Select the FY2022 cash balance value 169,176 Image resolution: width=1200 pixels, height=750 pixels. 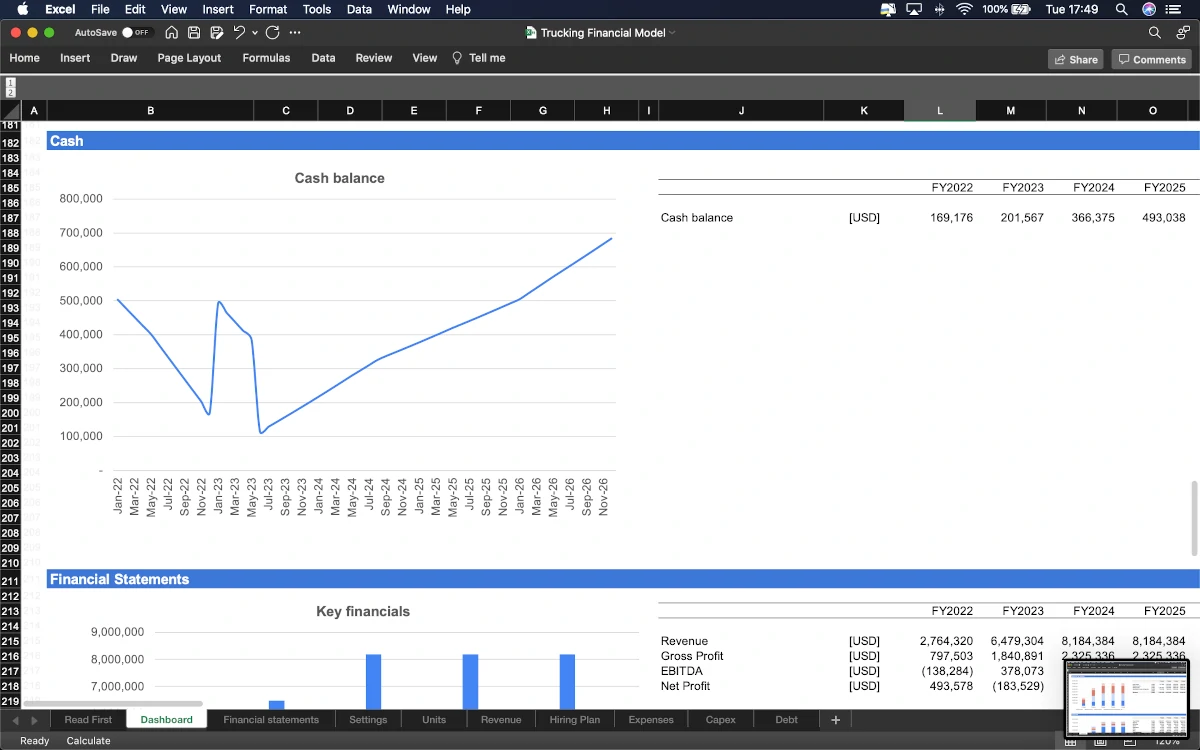[x=950, y=218]
